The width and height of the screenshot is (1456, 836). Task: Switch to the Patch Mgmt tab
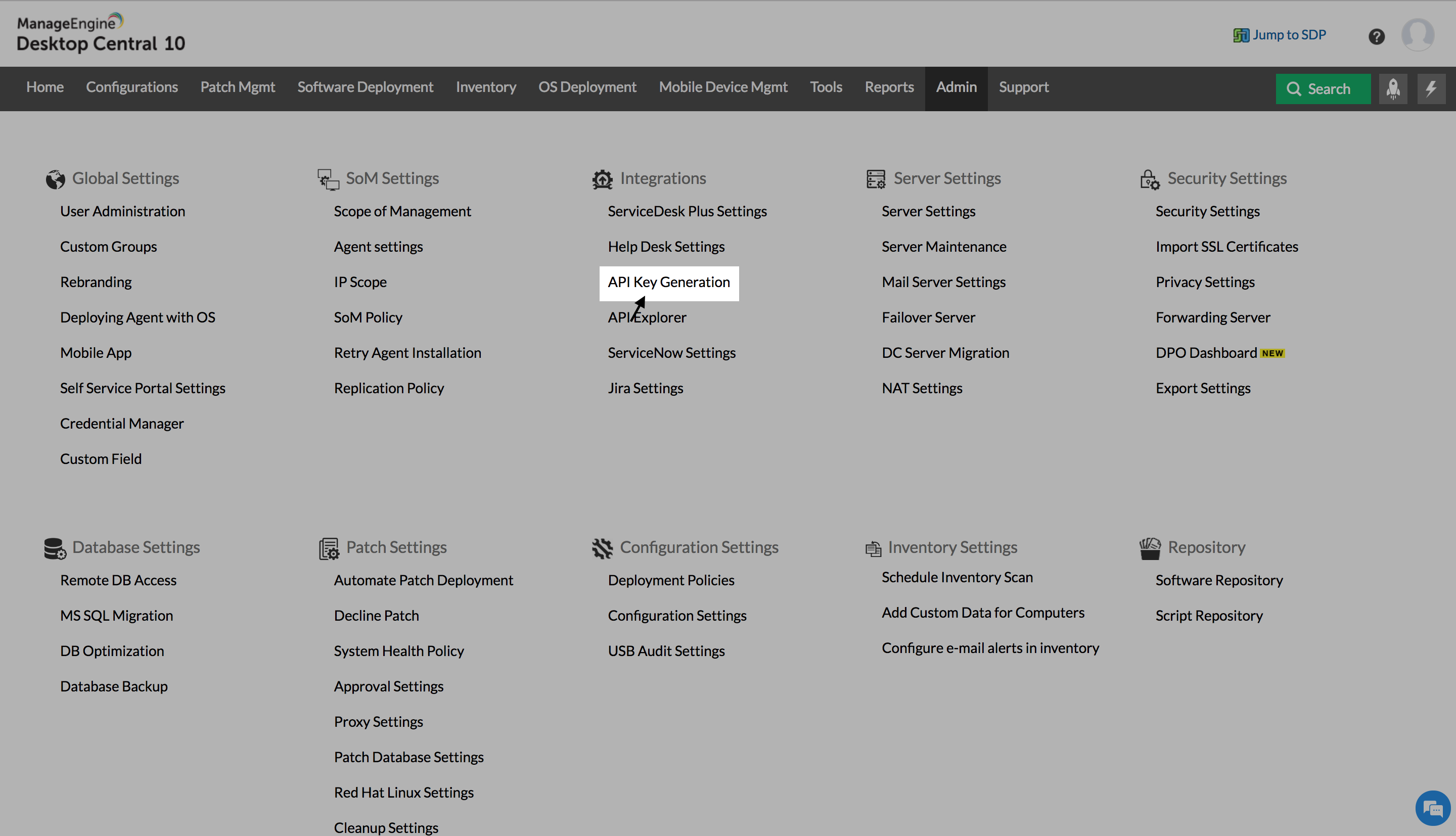pyautogui.click(x=238, y=87)
